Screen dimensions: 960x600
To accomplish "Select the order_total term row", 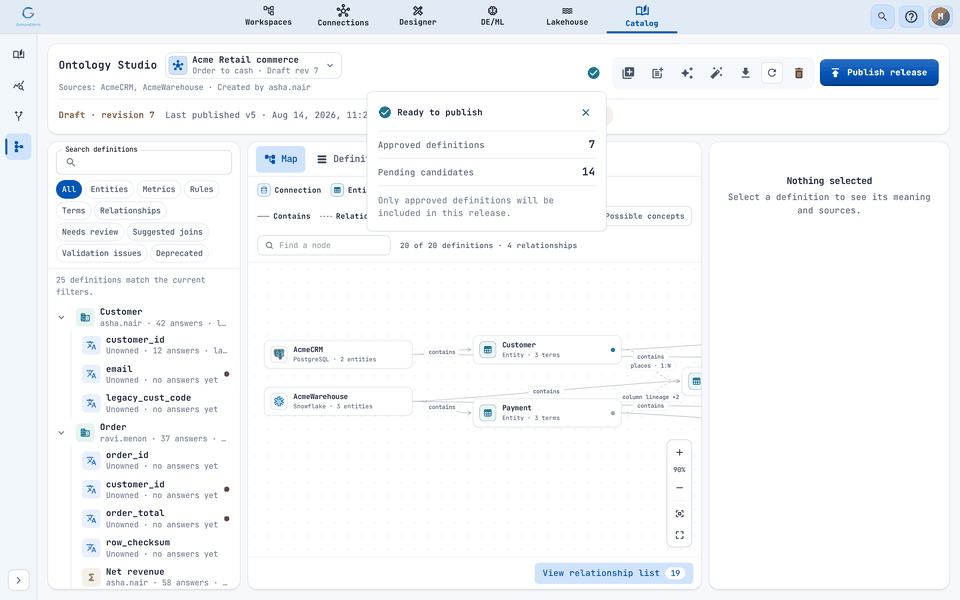I will point(156,518).
